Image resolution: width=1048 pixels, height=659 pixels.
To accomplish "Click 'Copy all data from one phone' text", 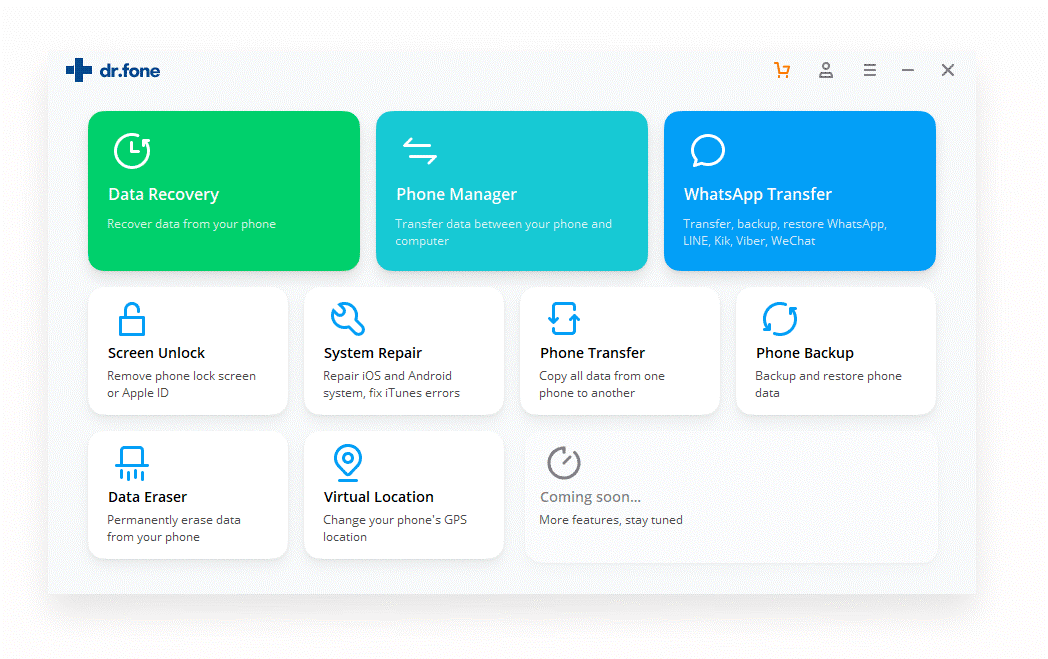I will 602,384.
